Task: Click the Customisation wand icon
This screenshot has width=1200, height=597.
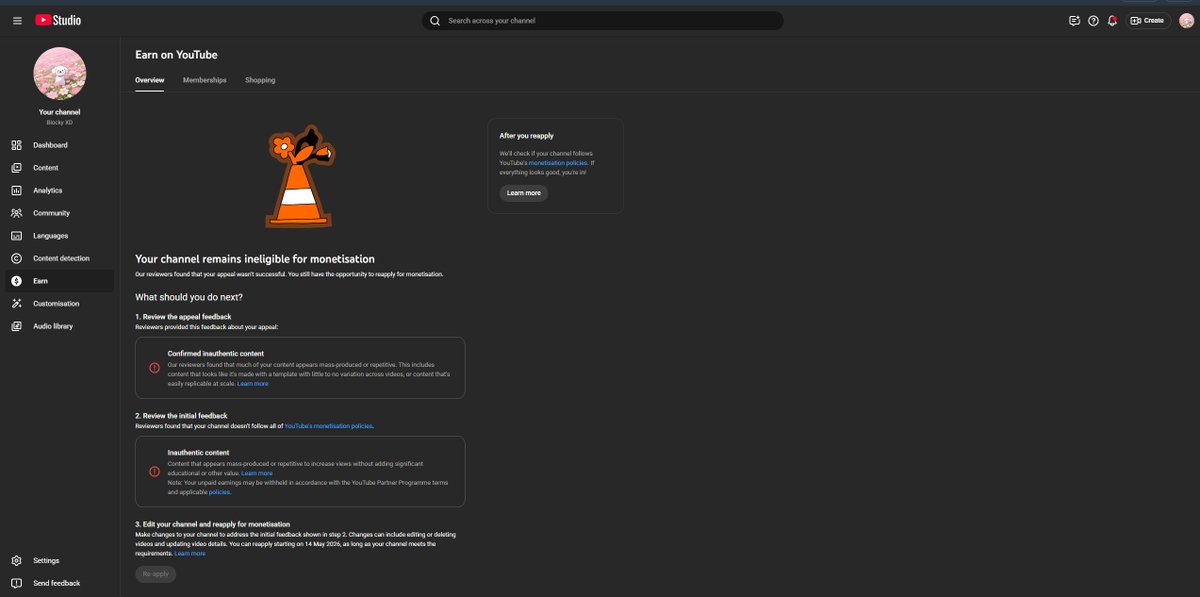Action: [17, 303]
